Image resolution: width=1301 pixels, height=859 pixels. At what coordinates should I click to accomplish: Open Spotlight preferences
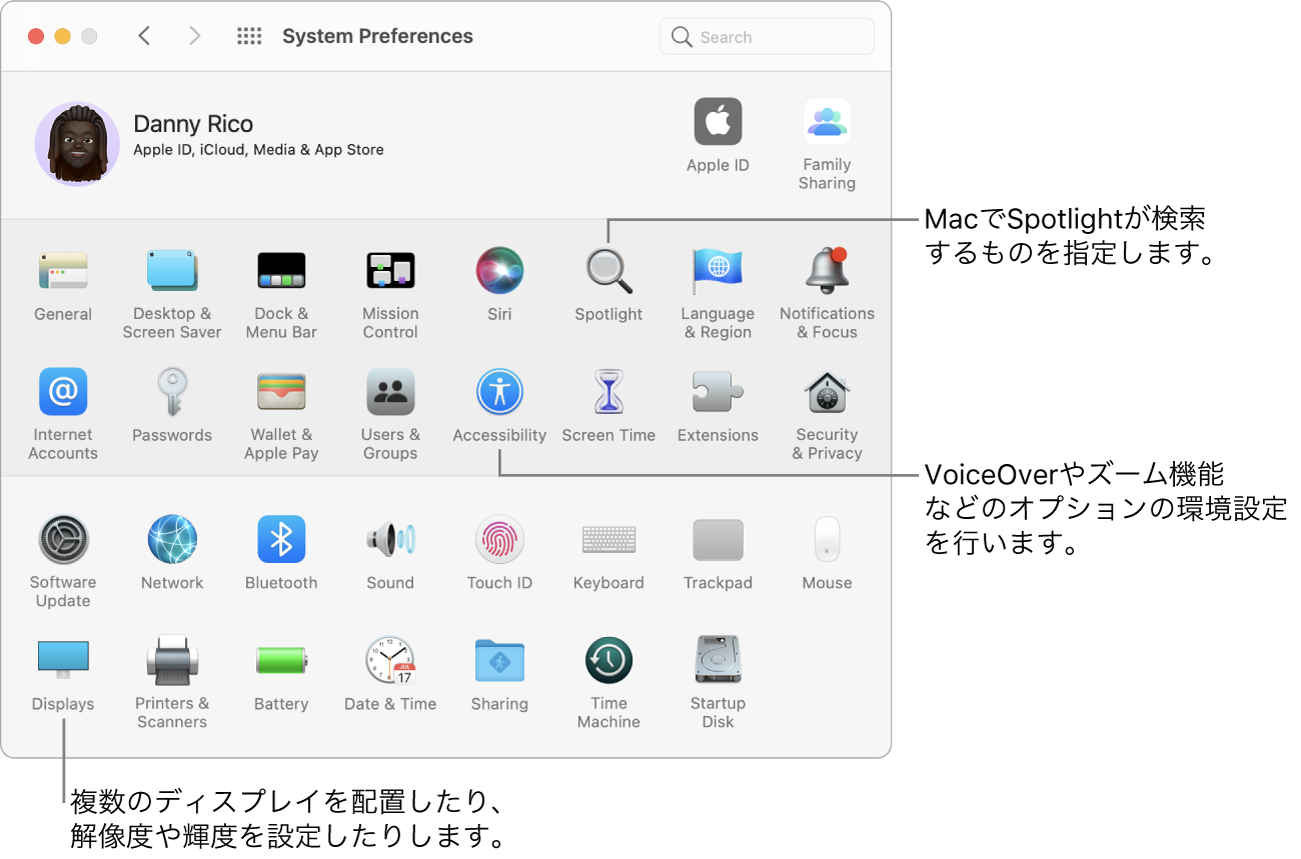point(608,270)
